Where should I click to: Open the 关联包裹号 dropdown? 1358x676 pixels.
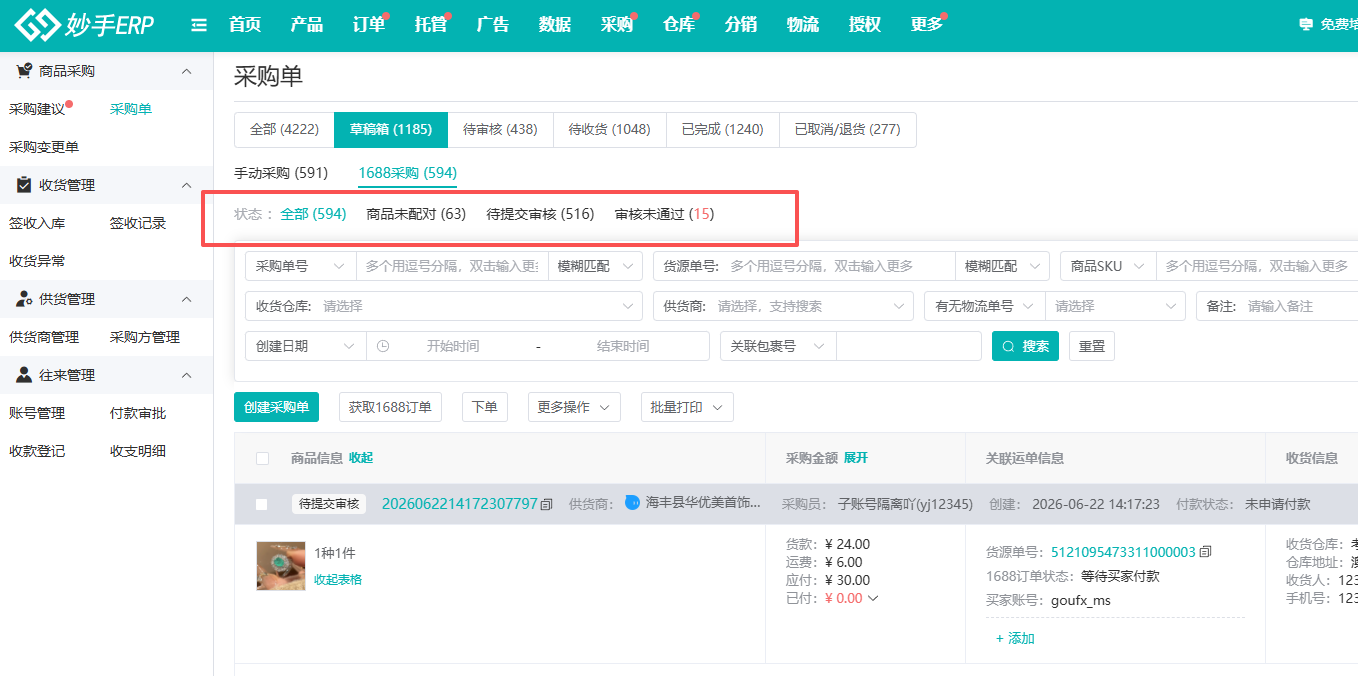[778, 346]
